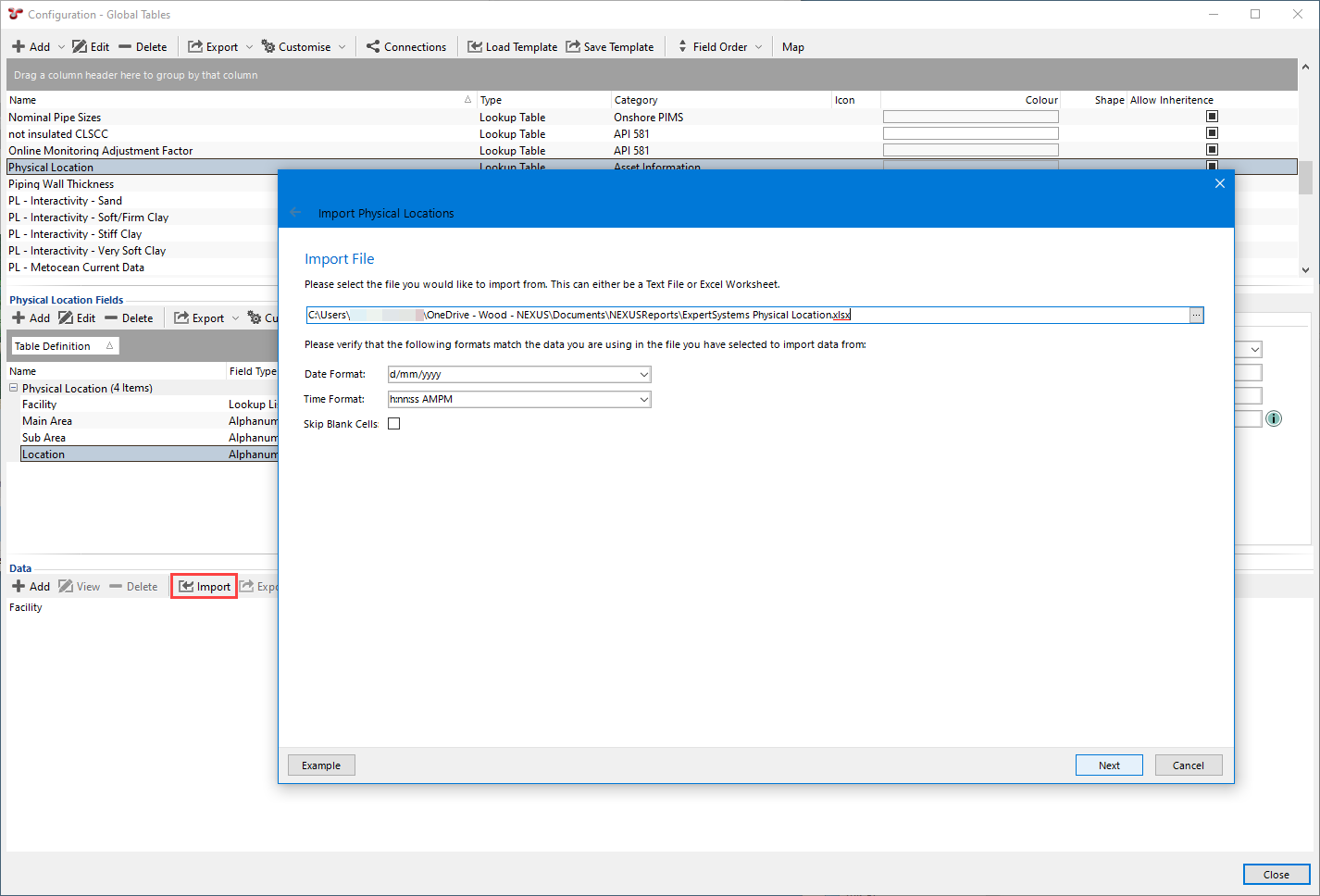
Task: Click Export in the top toolbar
Action: [x=213, y=46]
